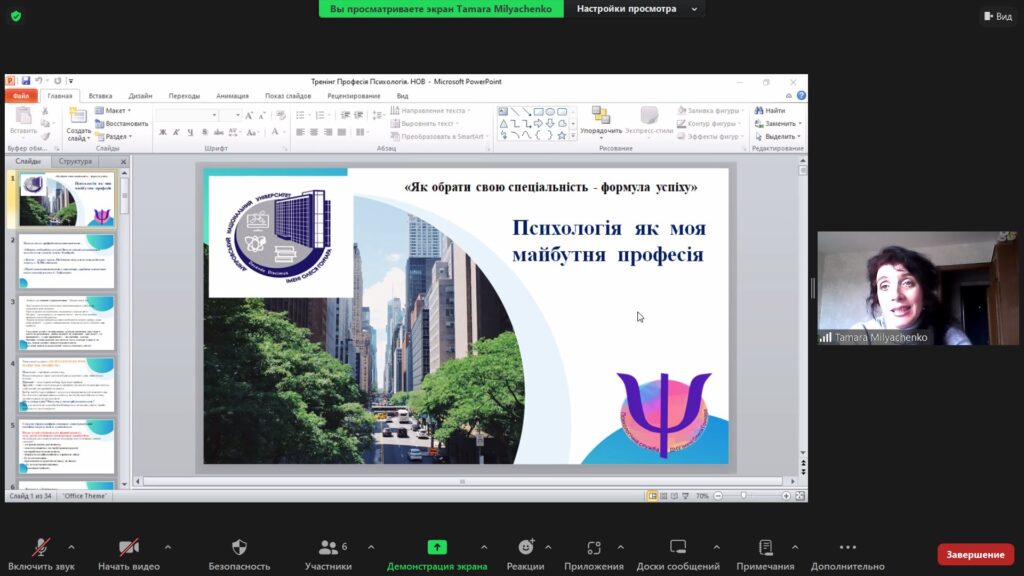Click the PowerPoint zoom slider handle
The height and width of the screenshot is (576, 1024).
[x=744, y=496]
